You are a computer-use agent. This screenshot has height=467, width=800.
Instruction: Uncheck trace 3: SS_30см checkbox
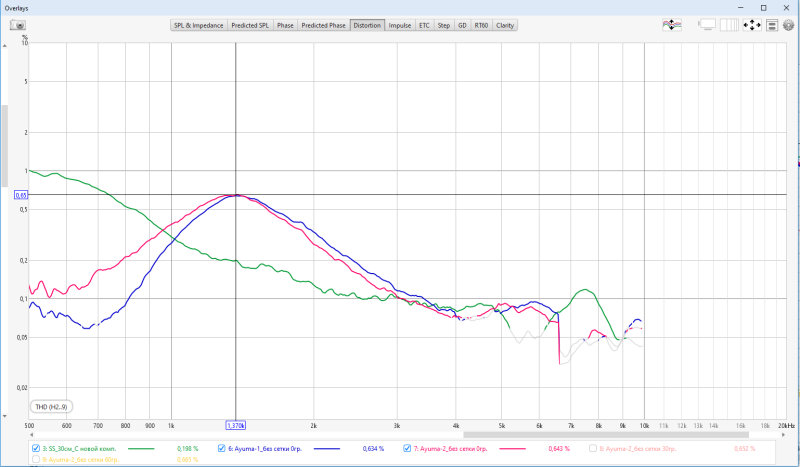pos(36,448)
